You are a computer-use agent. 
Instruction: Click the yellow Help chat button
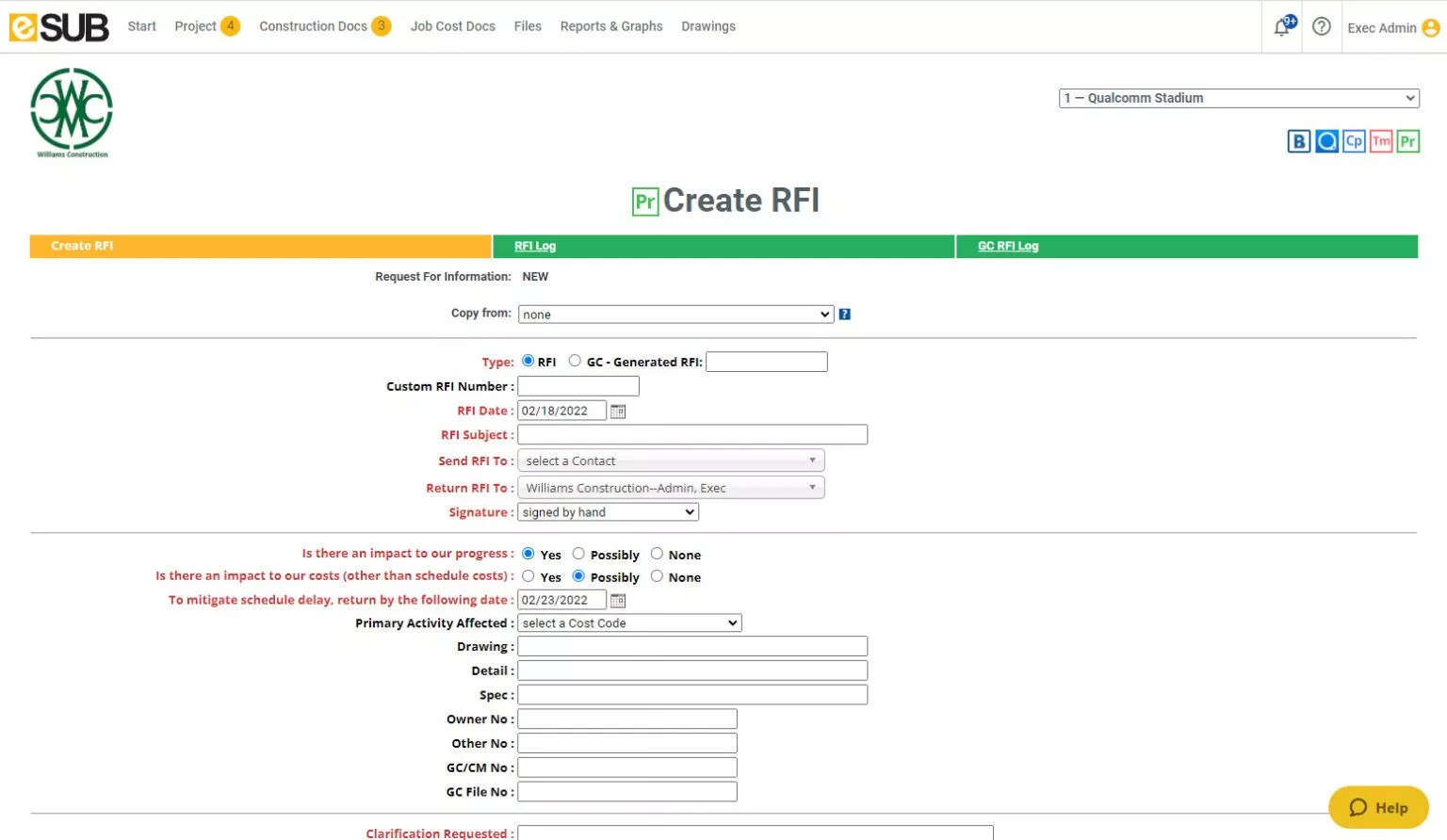pos(1378,807)
